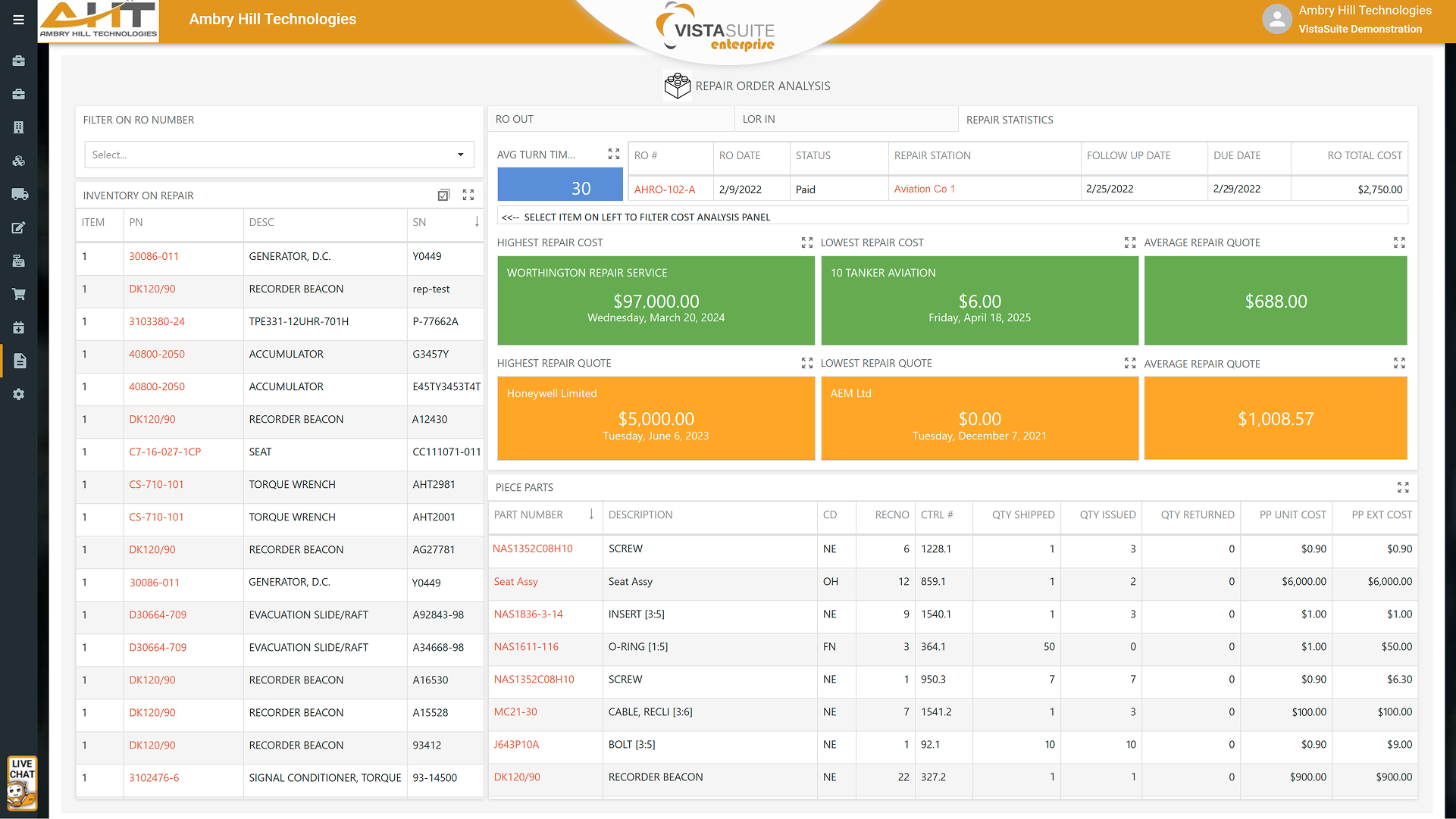1456x819 pixels.
Task: Open repair order AHRO-102-A link
Action: point(664,189)
